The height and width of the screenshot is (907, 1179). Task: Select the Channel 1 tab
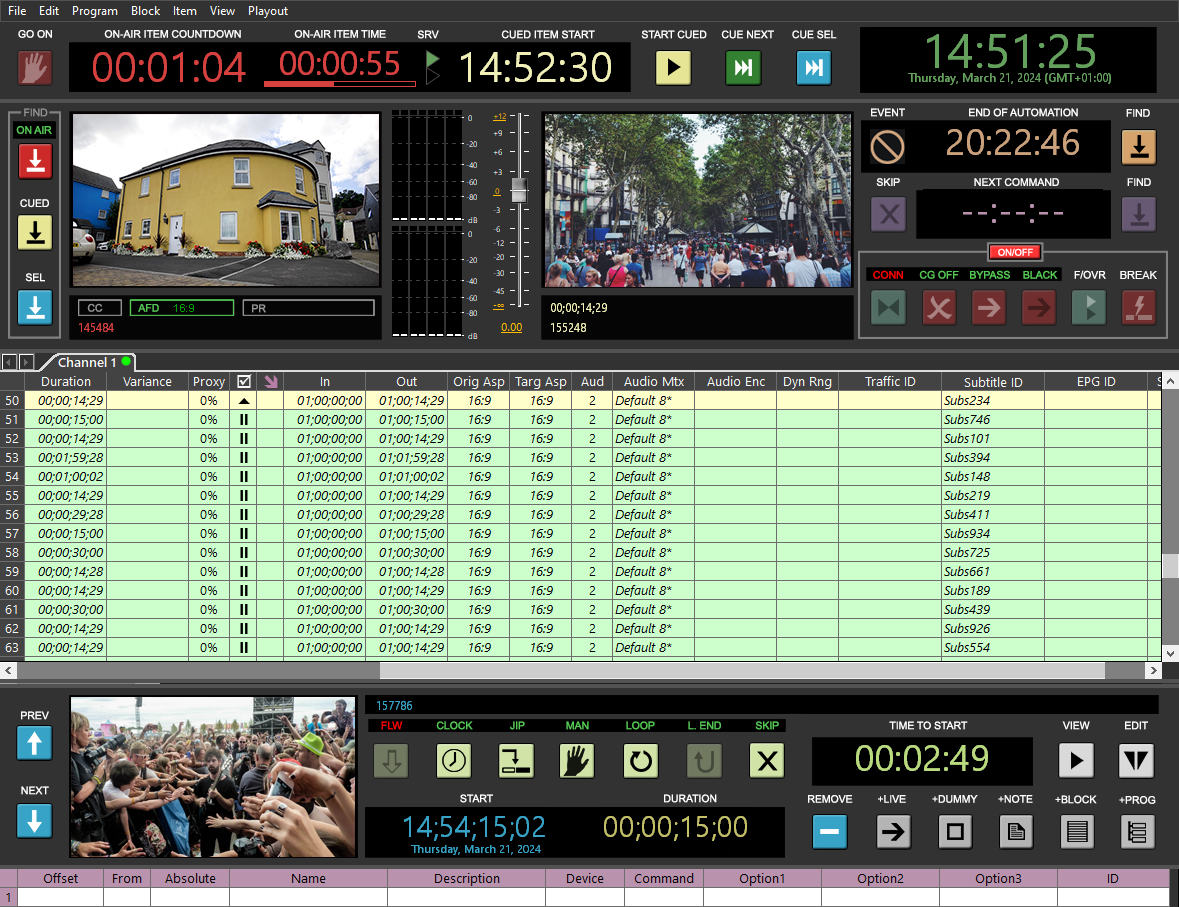(87, 362)
